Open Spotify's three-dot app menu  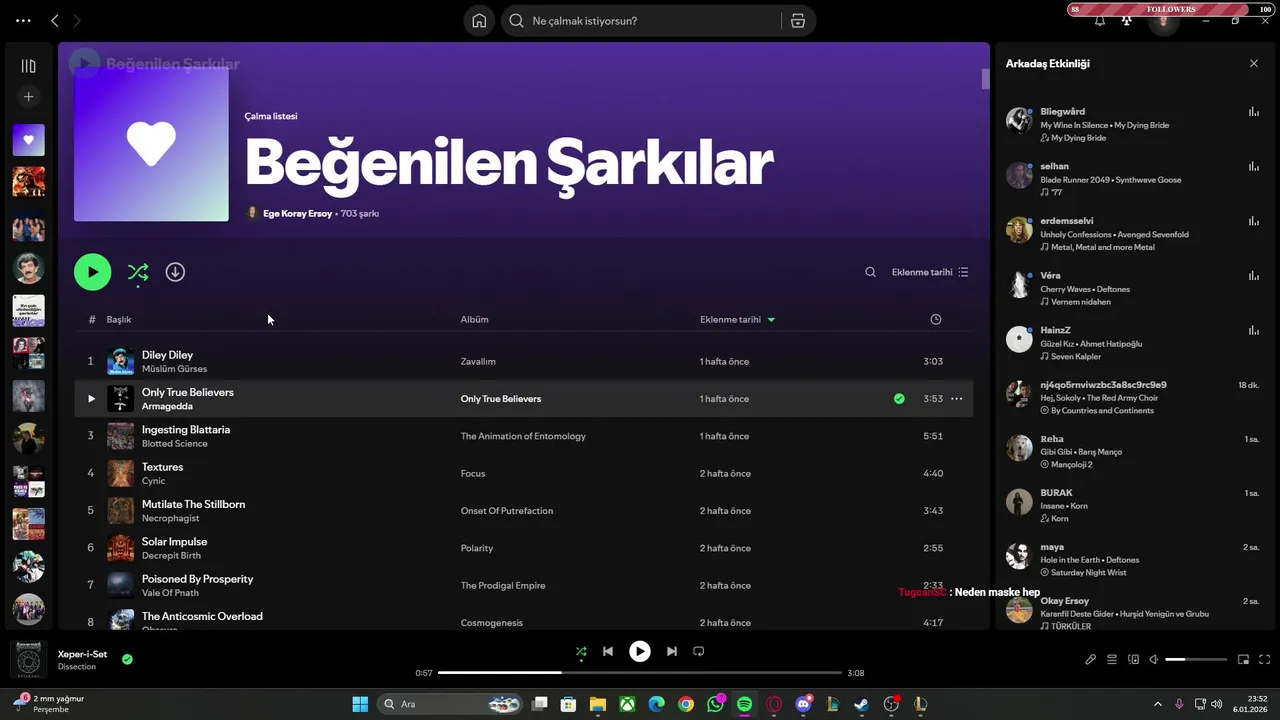(23, 20)
